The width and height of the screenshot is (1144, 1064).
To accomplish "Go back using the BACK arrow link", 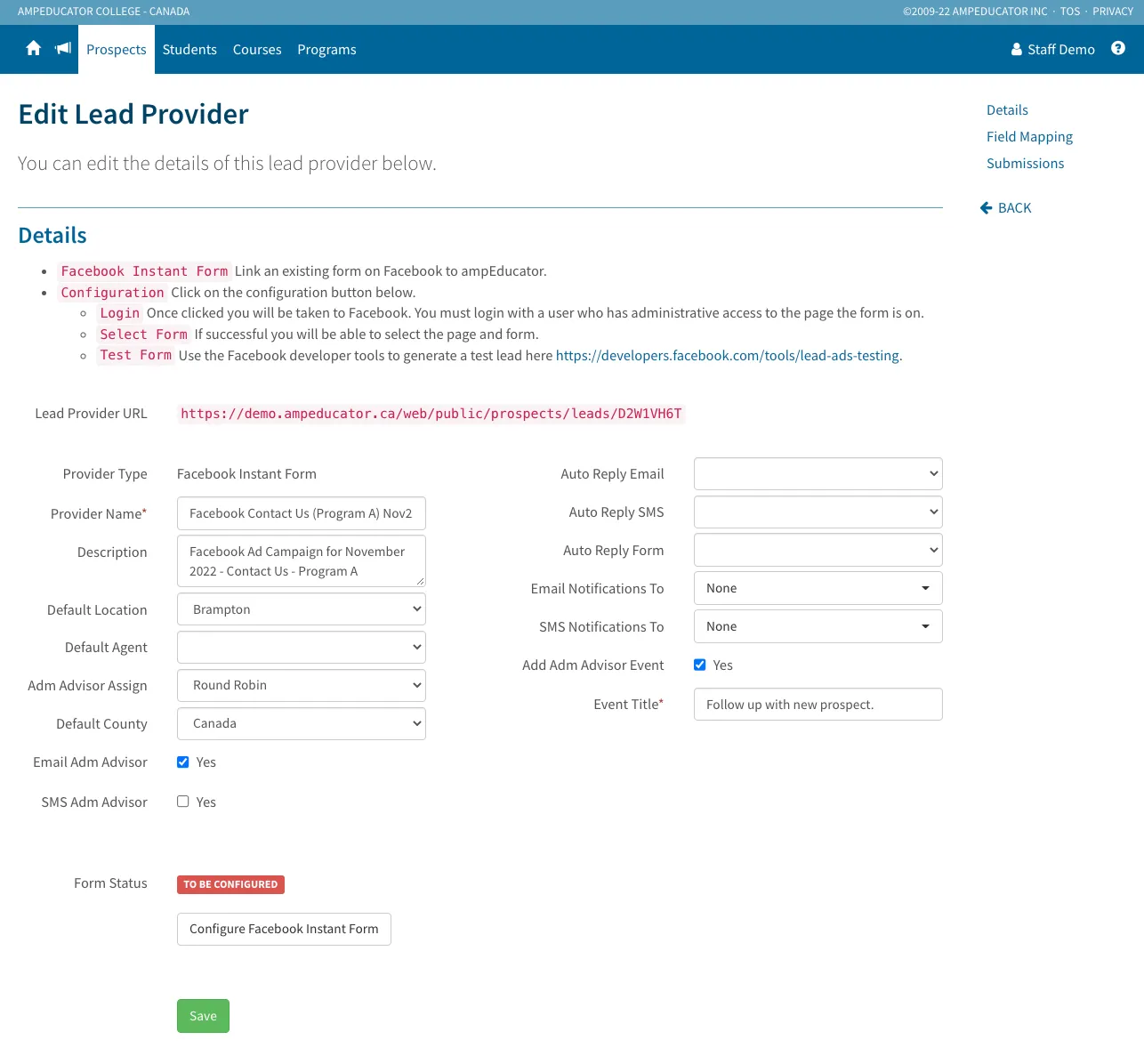I will (1006, 208).
